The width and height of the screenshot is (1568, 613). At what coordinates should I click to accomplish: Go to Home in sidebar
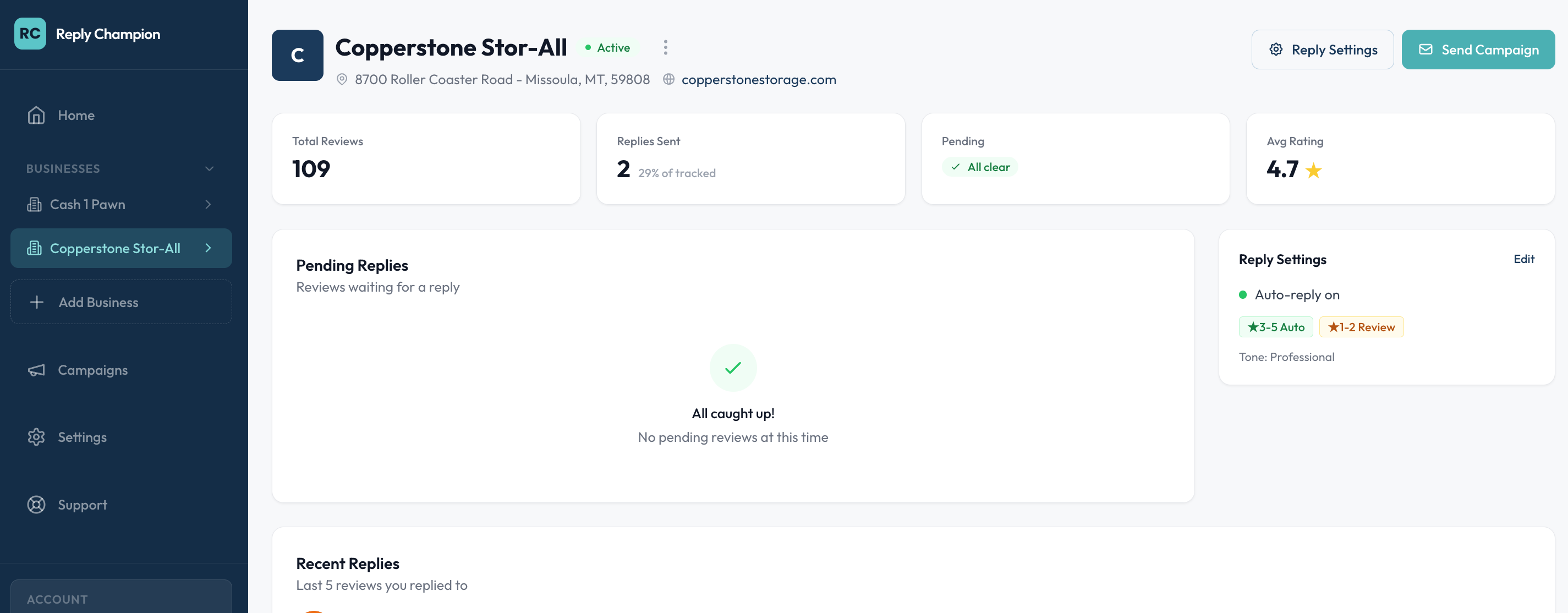coord(76,115)
